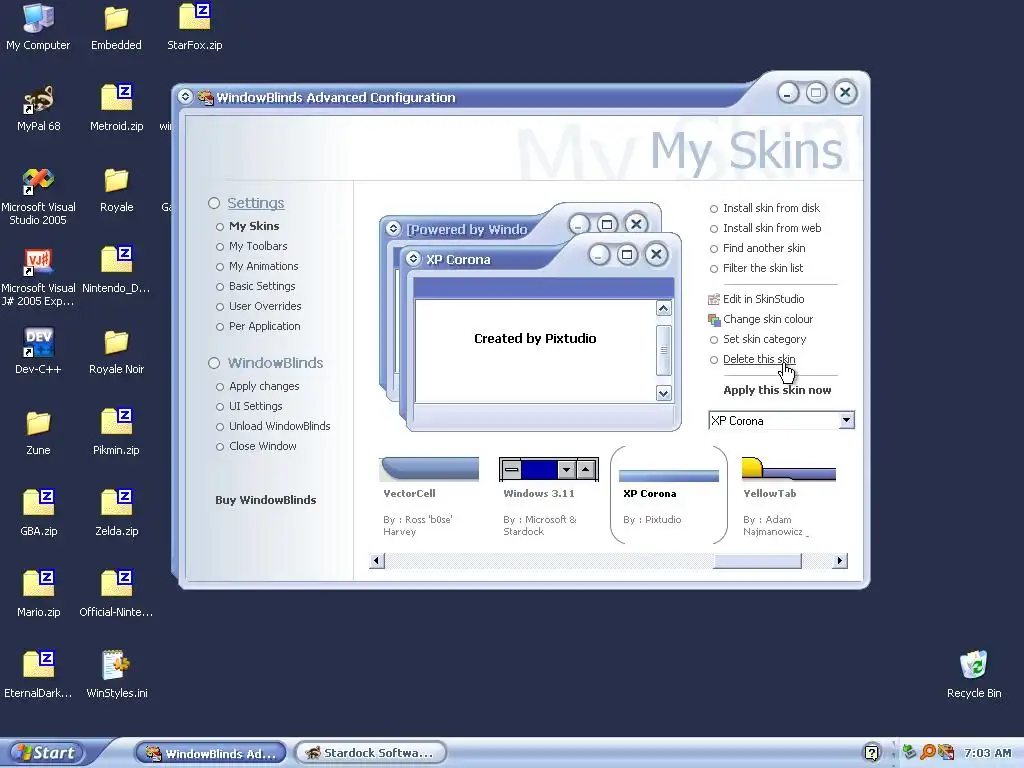The width and height of the screenshot is (1024, 768).
Task: Click Apply changes in sidebar
Action: point(264,386)
